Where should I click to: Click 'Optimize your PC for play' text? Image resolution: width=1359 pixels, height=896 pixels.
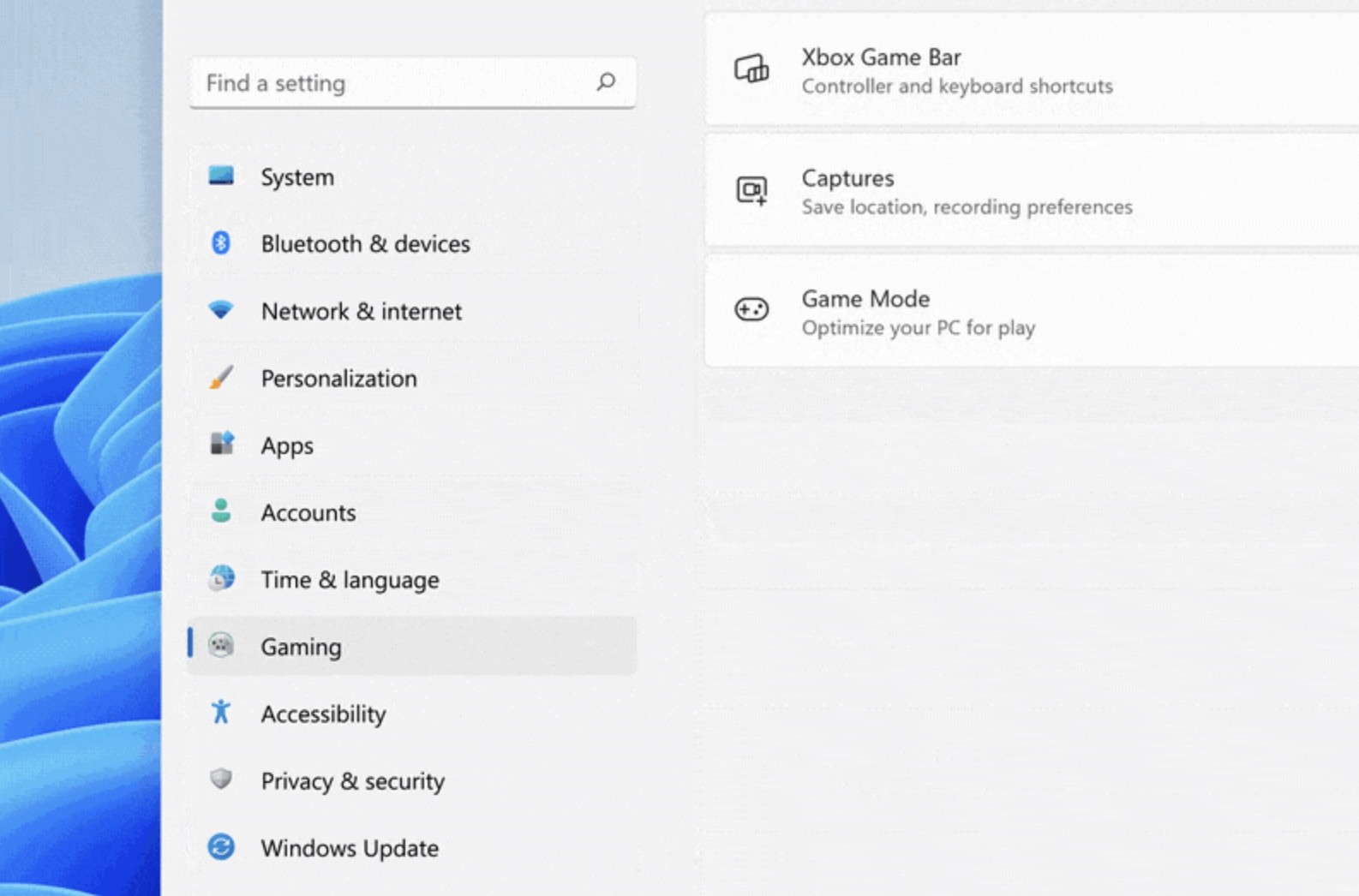pos(919,327)
